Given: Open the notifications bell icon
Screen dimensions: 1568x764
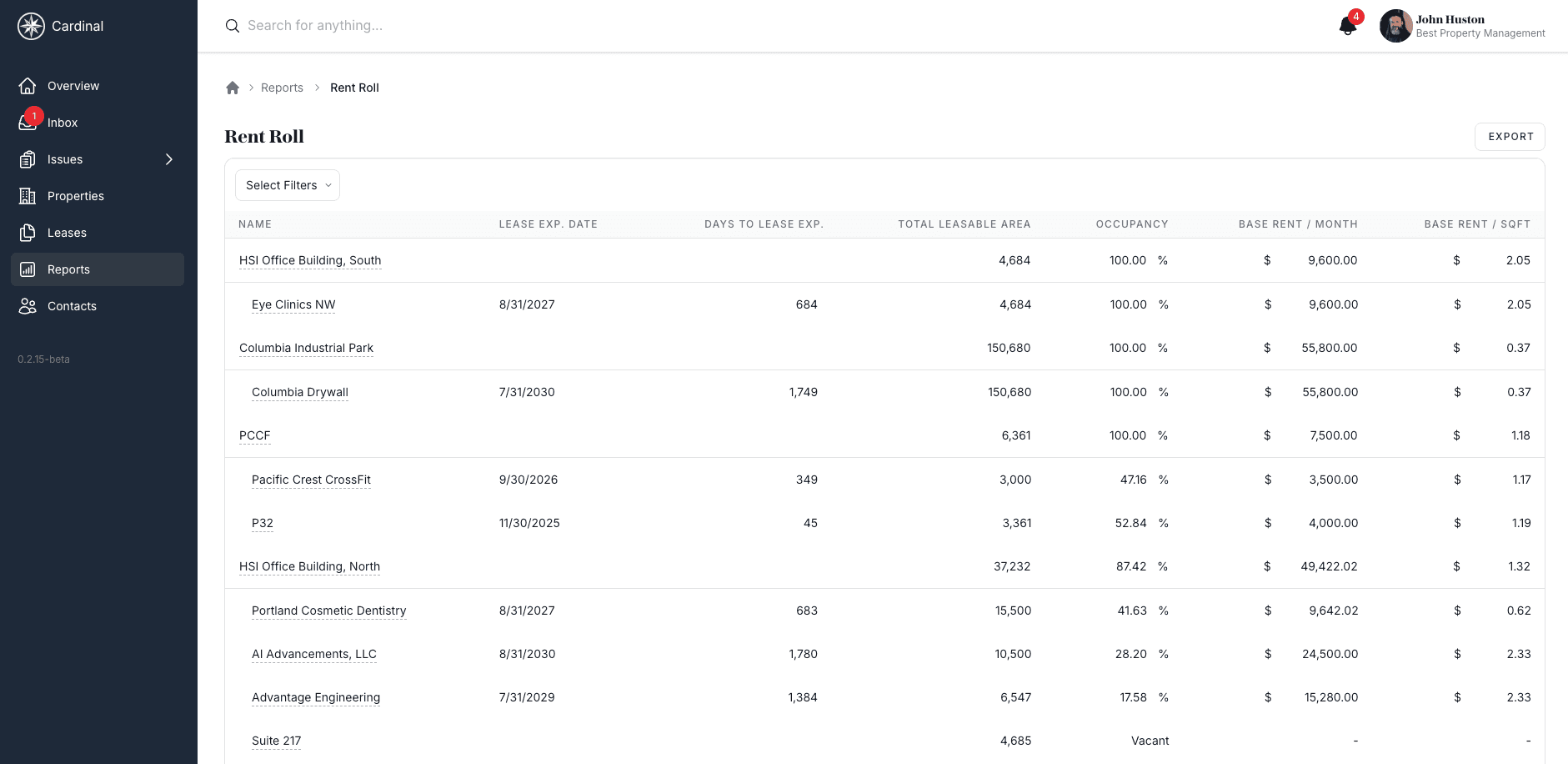Looking at the screenshot, I should coord(1347,26).
